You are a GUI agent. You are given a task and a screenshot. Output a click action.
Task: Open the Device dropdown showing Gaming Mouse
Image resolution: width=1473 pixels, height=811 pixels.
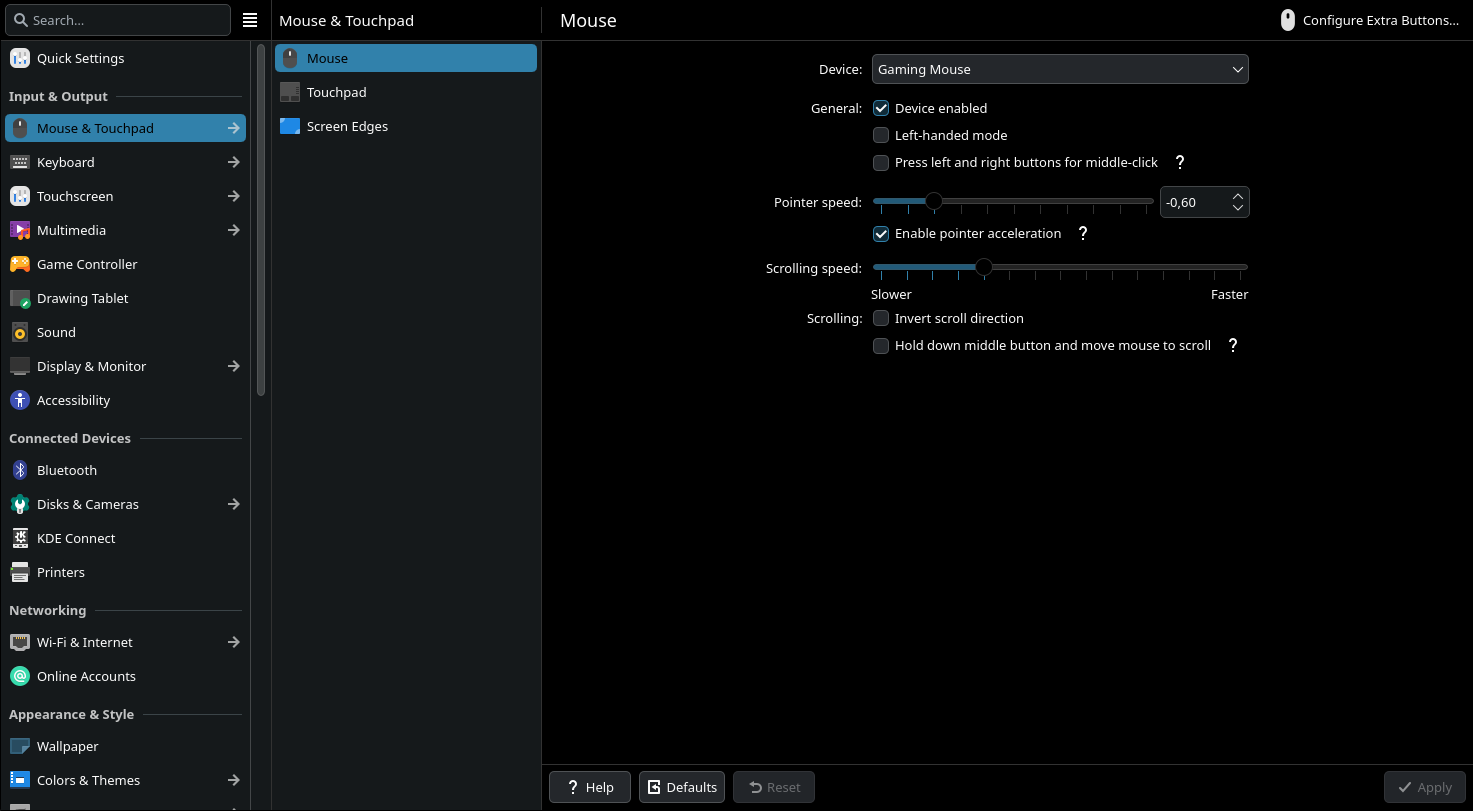point(1060,69)
